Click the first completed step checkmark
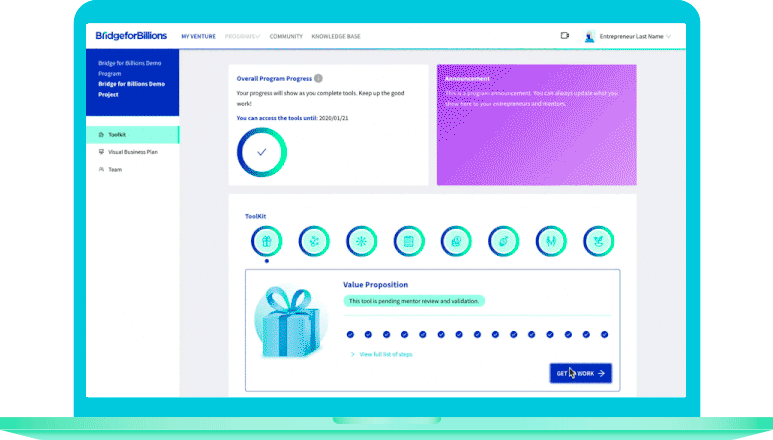773x440 pixels. [x=349, y=335]
